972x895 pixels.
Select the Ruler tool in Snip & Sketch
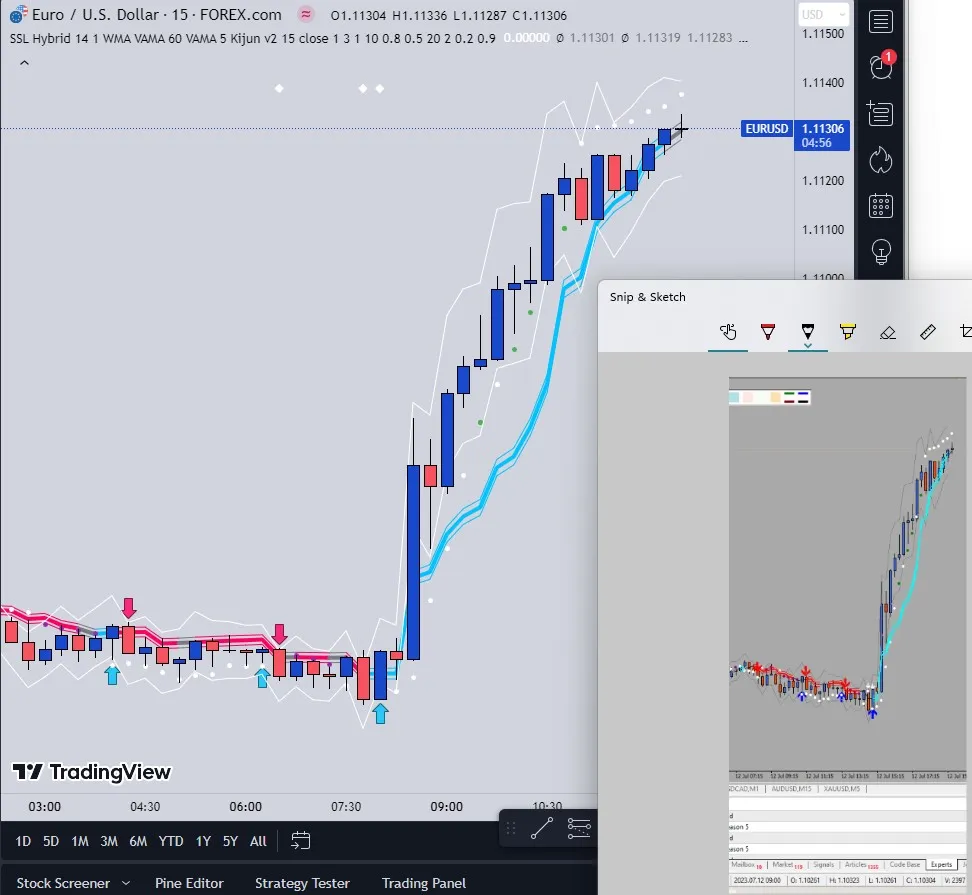coord(927,332)
